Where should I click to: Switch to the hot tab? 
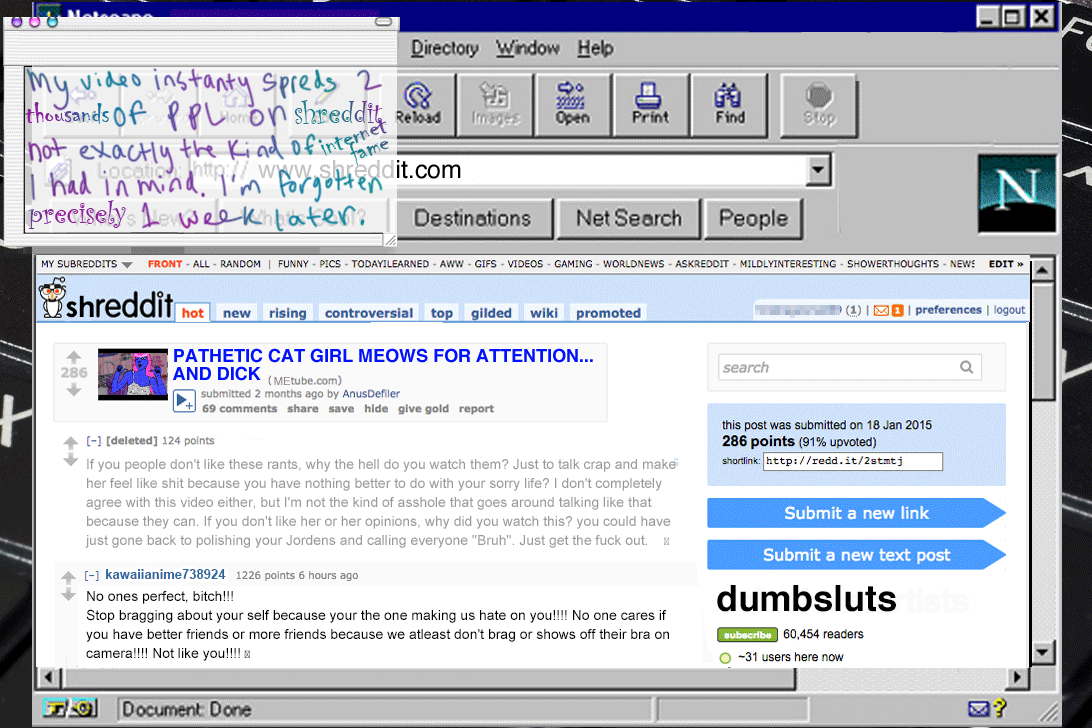pos(193,313)
